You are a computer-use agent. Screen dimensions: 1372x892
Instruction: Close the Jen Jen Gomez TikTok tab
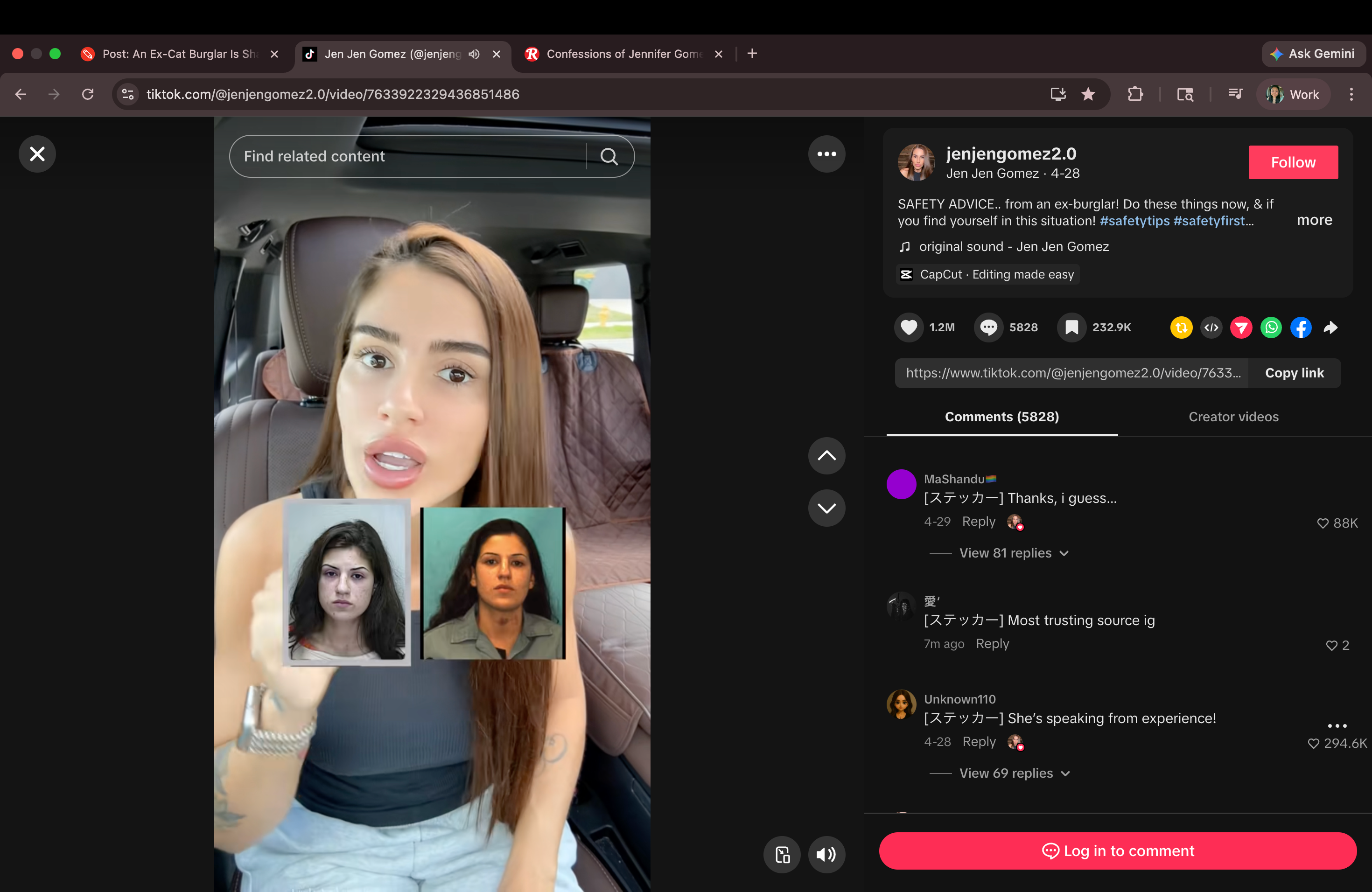tap(496, 54)
